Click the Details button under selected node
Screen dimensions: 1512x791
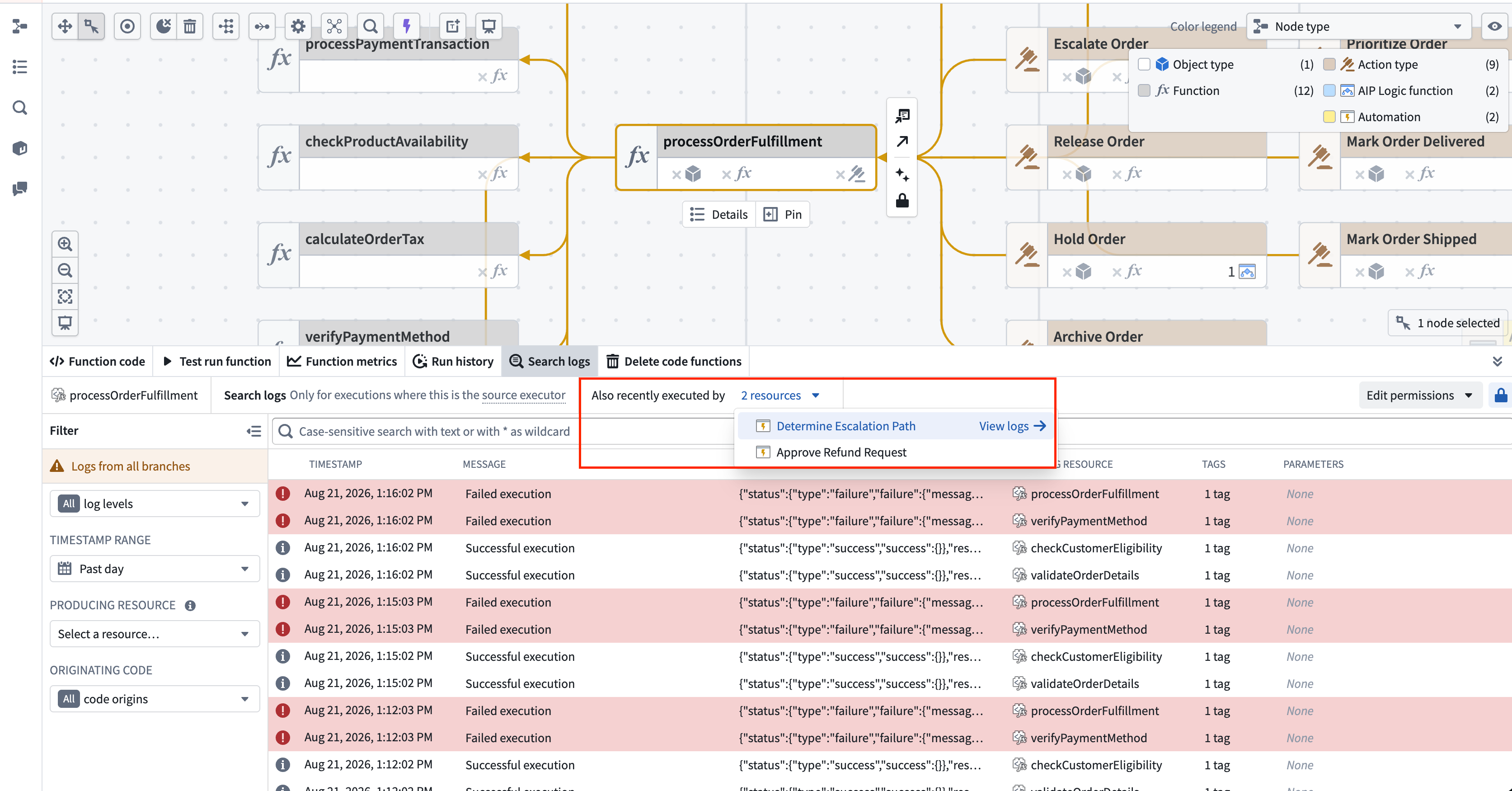click(719, 215)
